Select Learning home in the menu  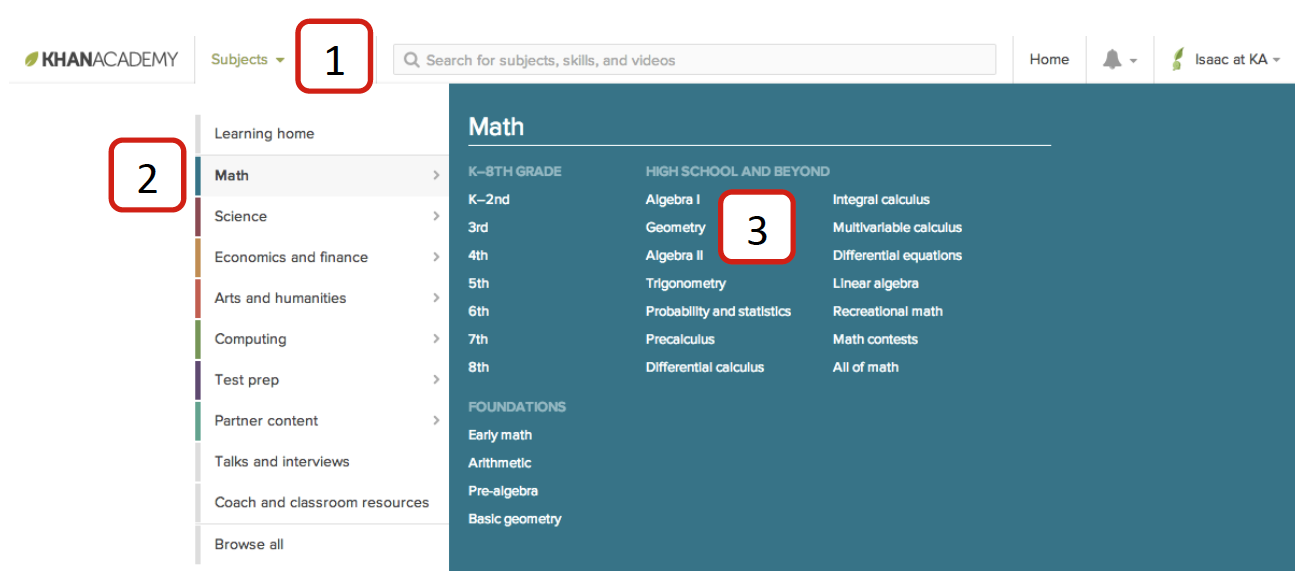[322, 134]
